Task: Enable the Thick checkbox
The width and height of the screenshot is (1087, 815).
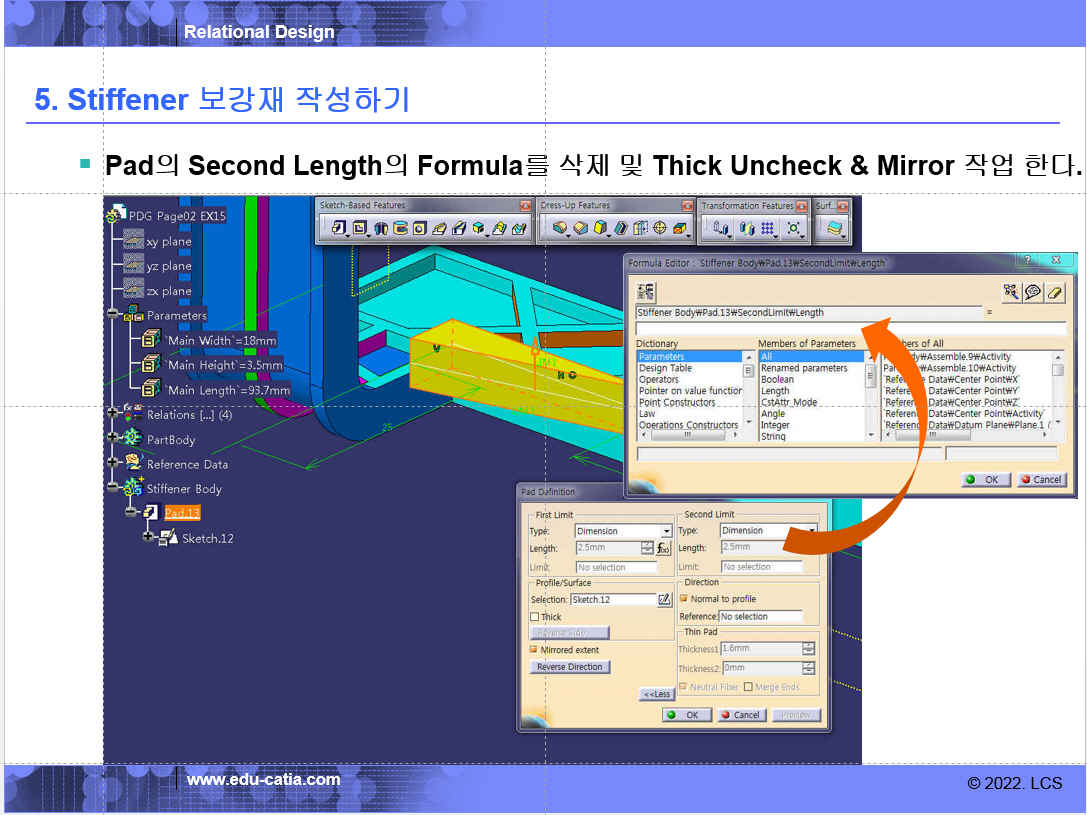Action: pyautogui.click(x=535, y=617)
